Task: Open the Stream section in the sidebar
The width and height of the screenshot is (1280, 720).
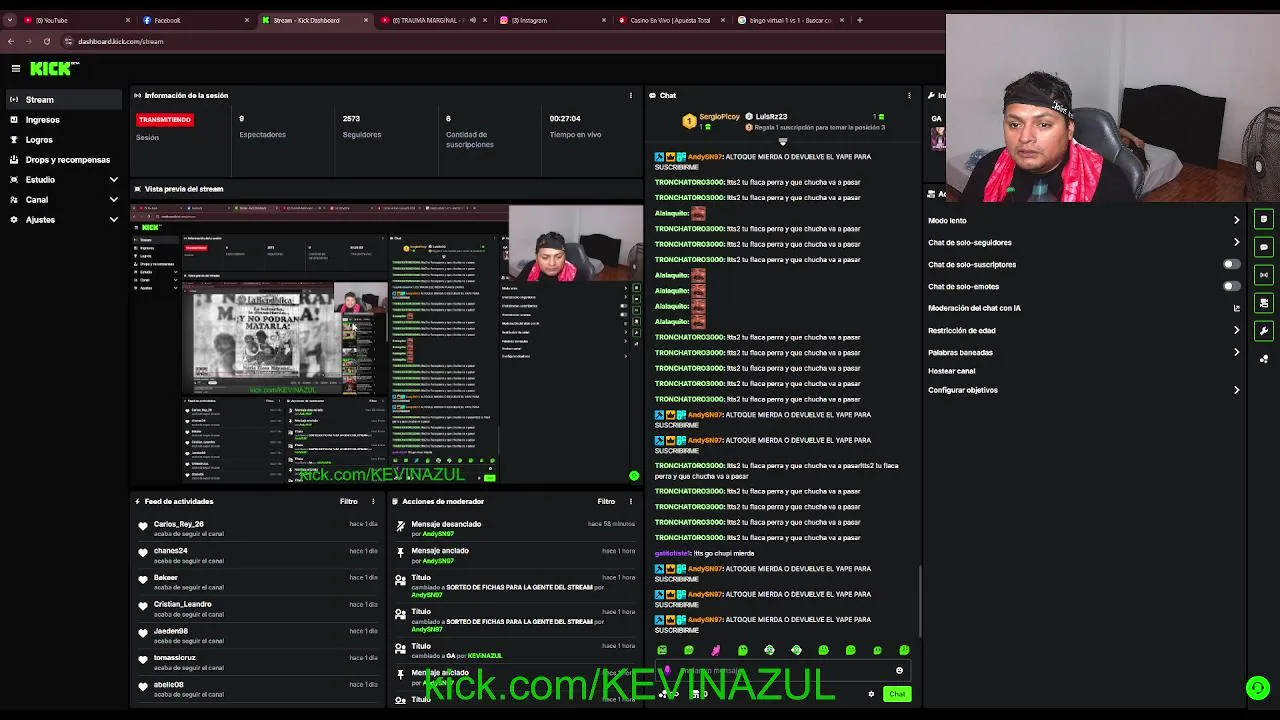Action: pos(63,99)
